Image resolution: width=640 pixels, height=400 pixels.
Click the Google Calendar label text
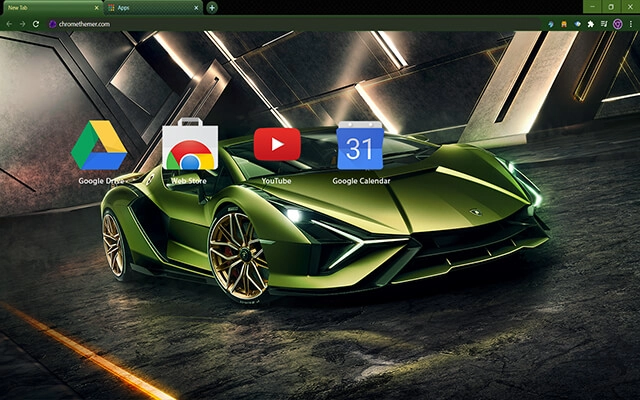(x=361, y=181)
